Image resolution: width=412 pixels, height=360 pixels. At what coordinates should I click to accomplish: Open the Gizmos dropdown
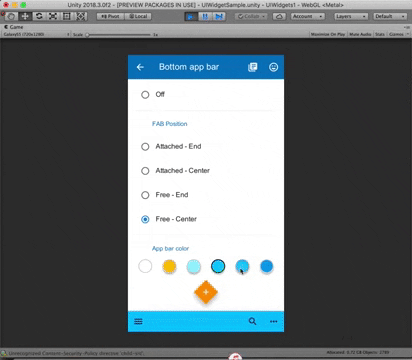(x=398, y=34)
